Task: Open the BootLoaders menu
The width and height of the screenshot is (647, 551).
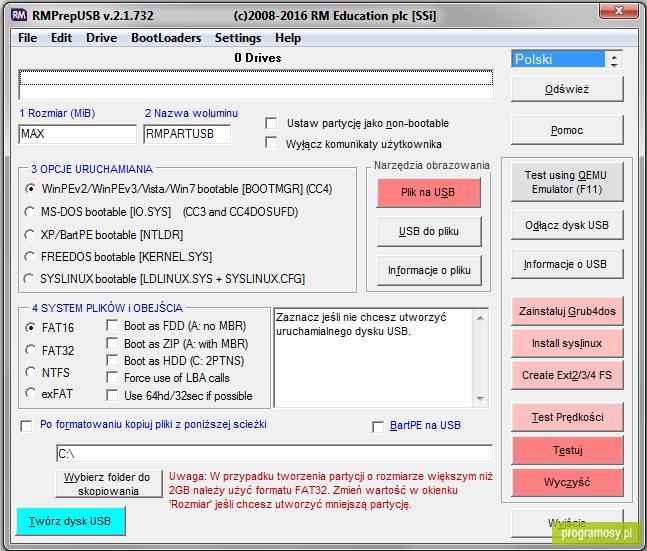Action: [166, 38]
